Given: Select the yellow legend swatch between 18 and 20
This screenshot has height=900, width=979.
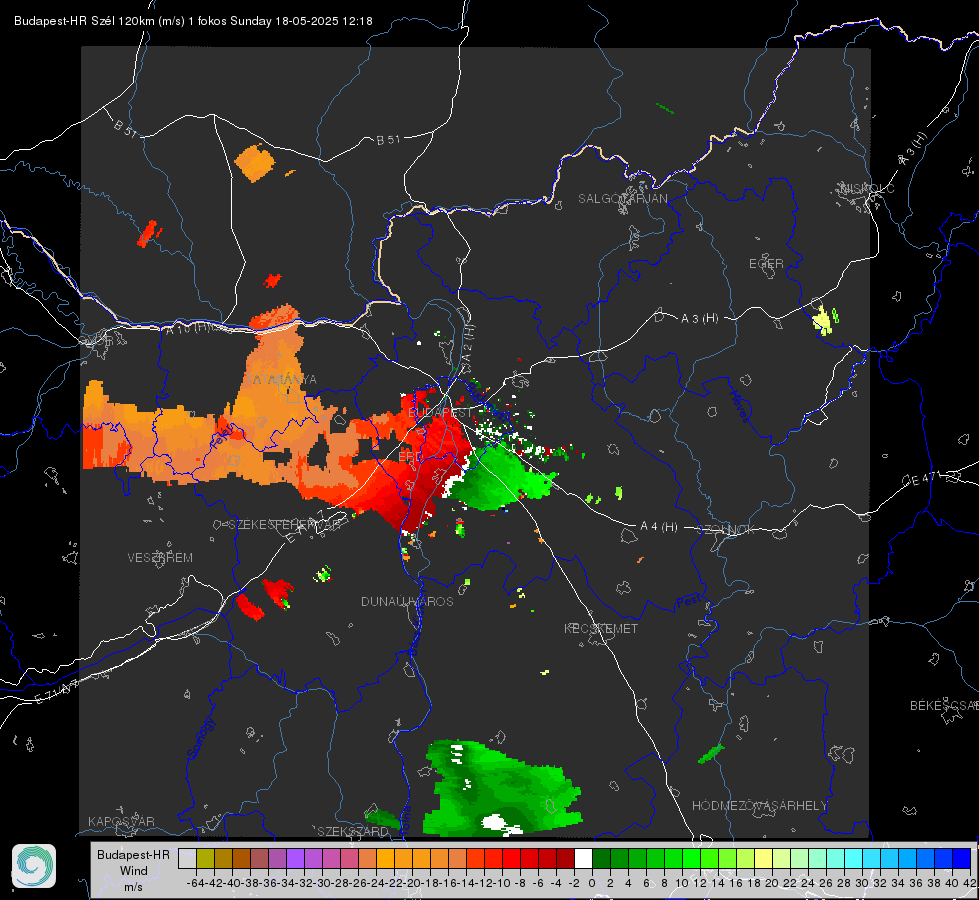Looking at the screenshot, I should point(763,858).
